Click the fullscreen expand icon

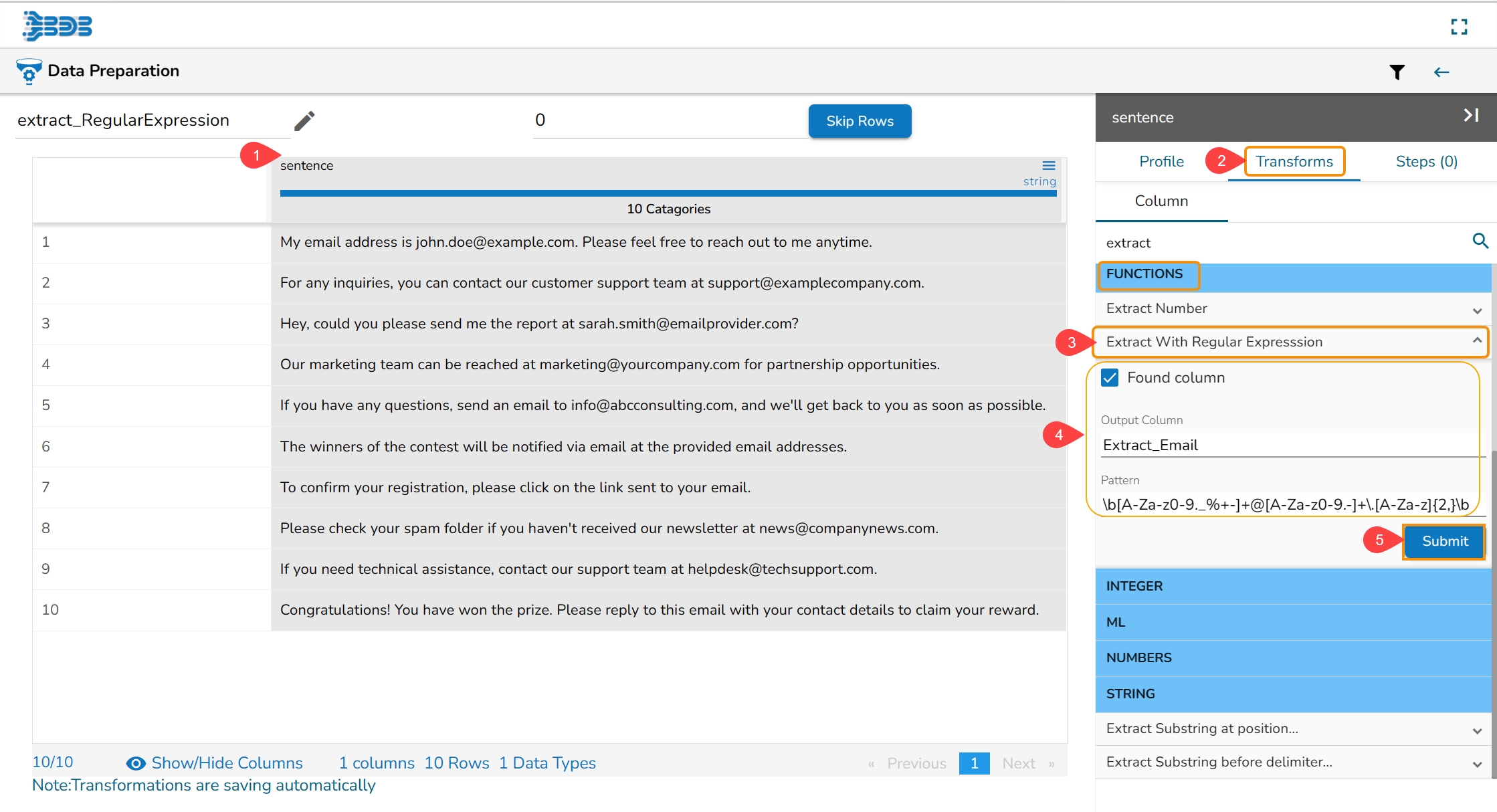point(1459,27)
